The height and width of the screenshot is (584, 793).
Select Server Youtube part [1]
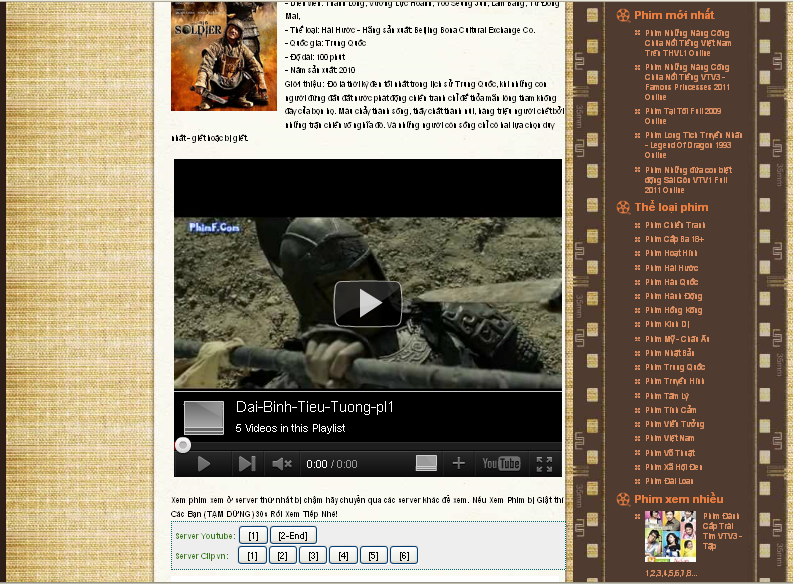coord(253,535)
